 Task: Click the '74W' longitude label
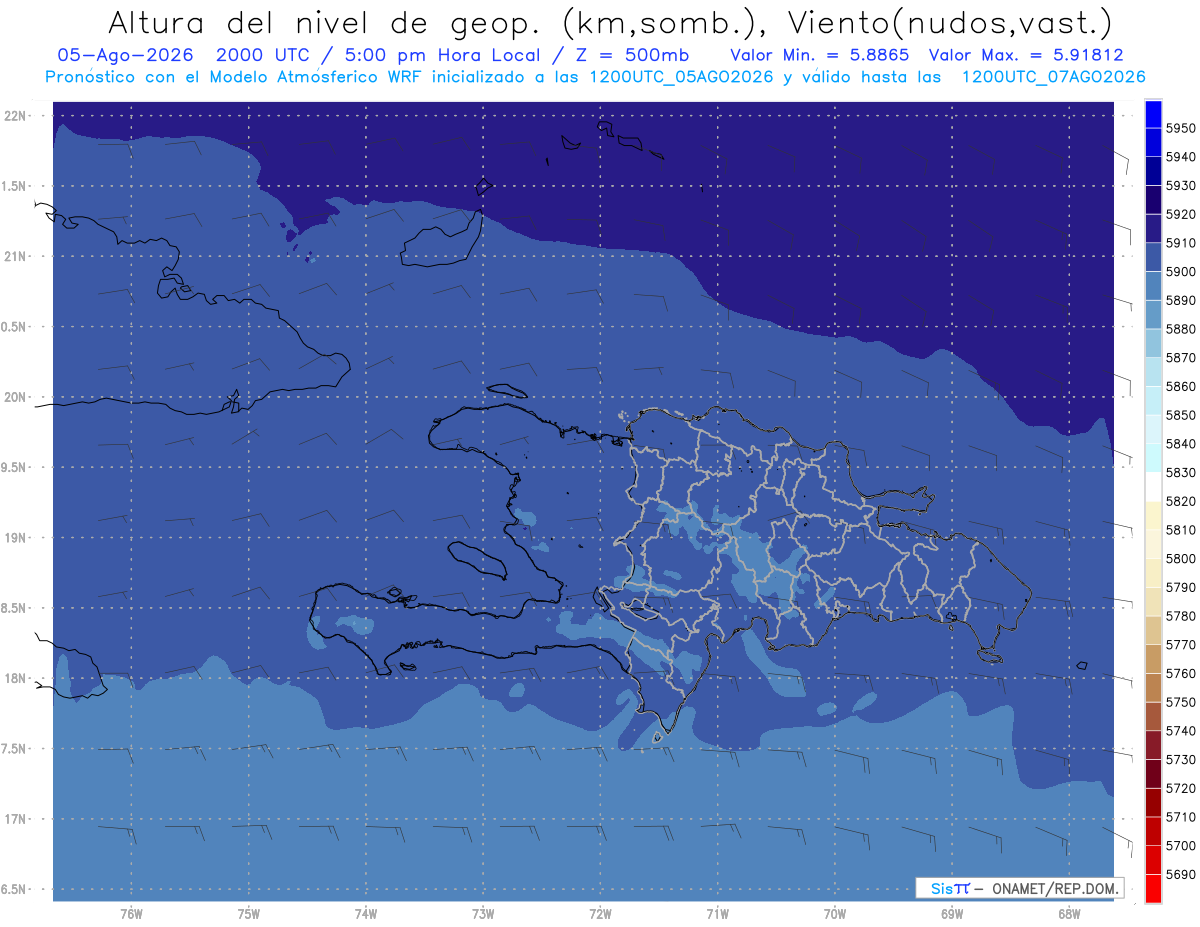(x=365, y=914)
